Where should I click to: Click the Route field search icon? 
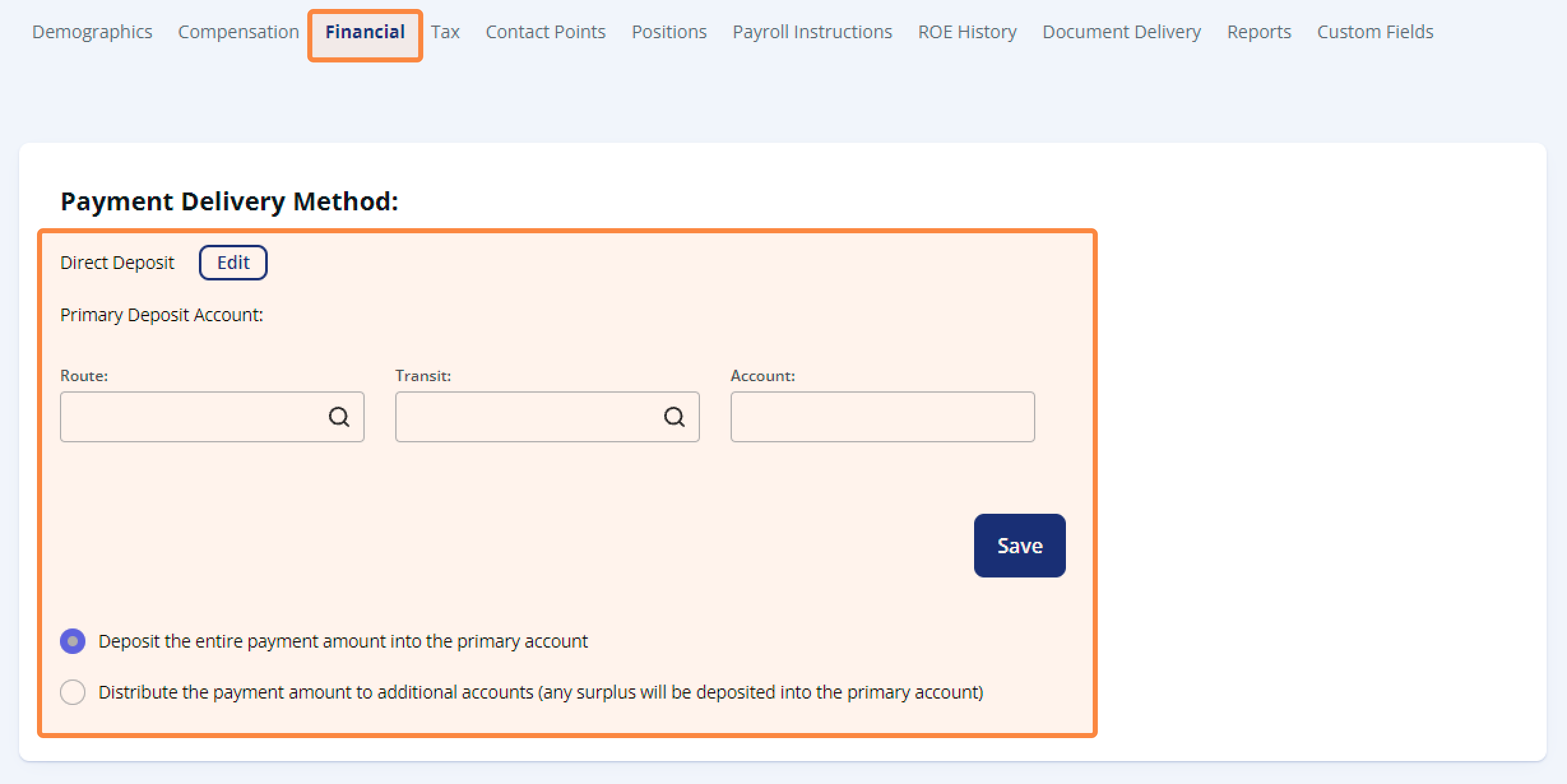click(x=339, y=417)
